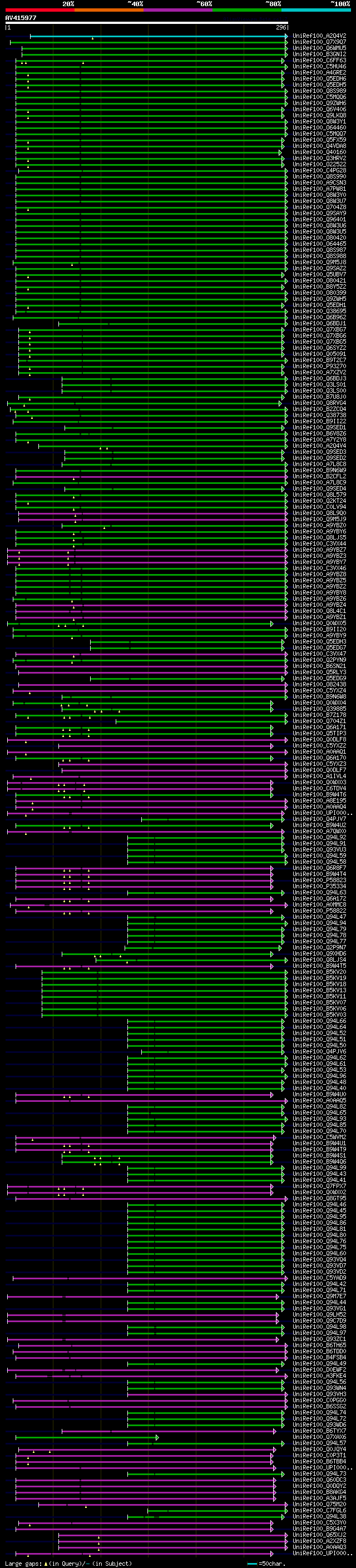Select the UniRef100_A3FKE4 label

tap(319, 1376)
